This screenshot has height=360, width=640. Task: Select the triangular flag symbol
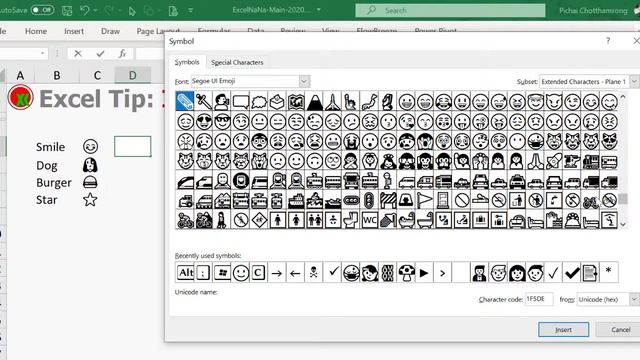424,200
